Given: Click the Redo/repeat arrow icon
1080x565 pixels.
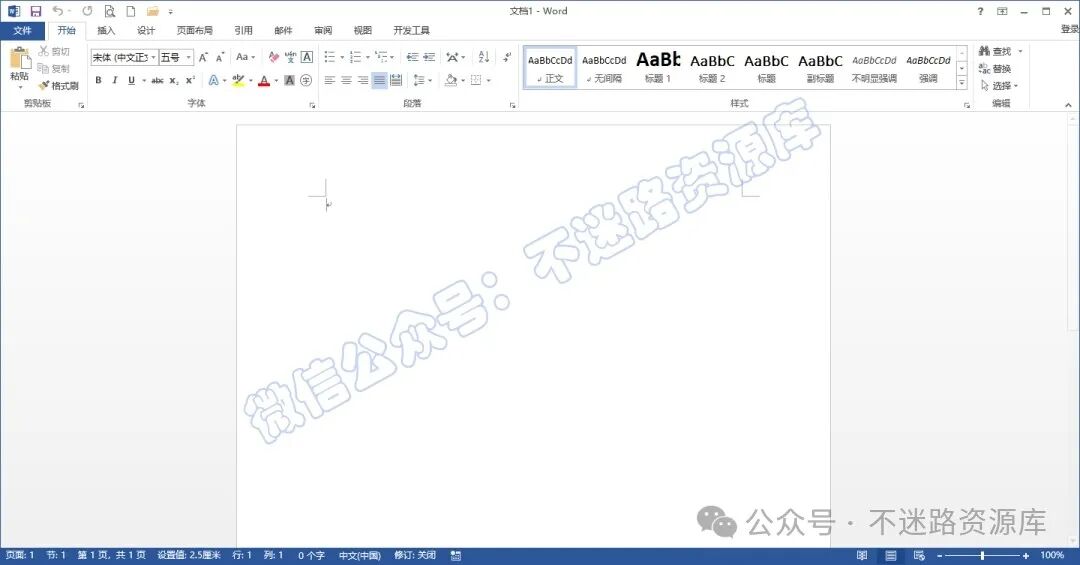Looking at the screenshot, I should (x=87, y=11).
